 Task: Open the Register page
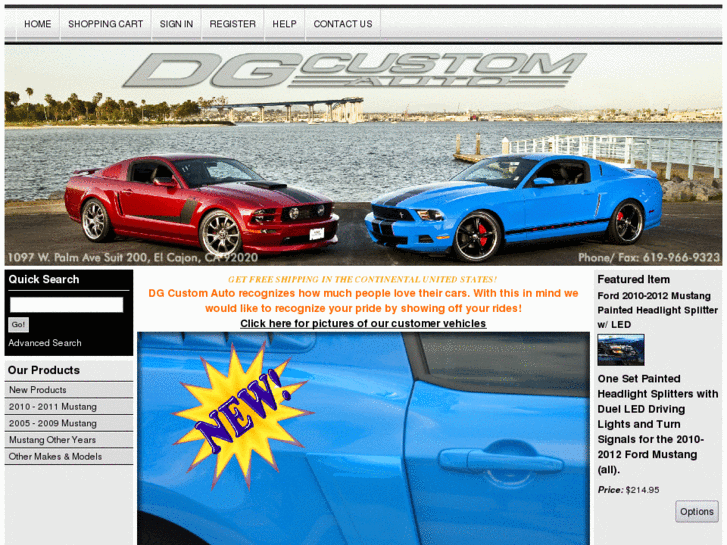(232, 24)
